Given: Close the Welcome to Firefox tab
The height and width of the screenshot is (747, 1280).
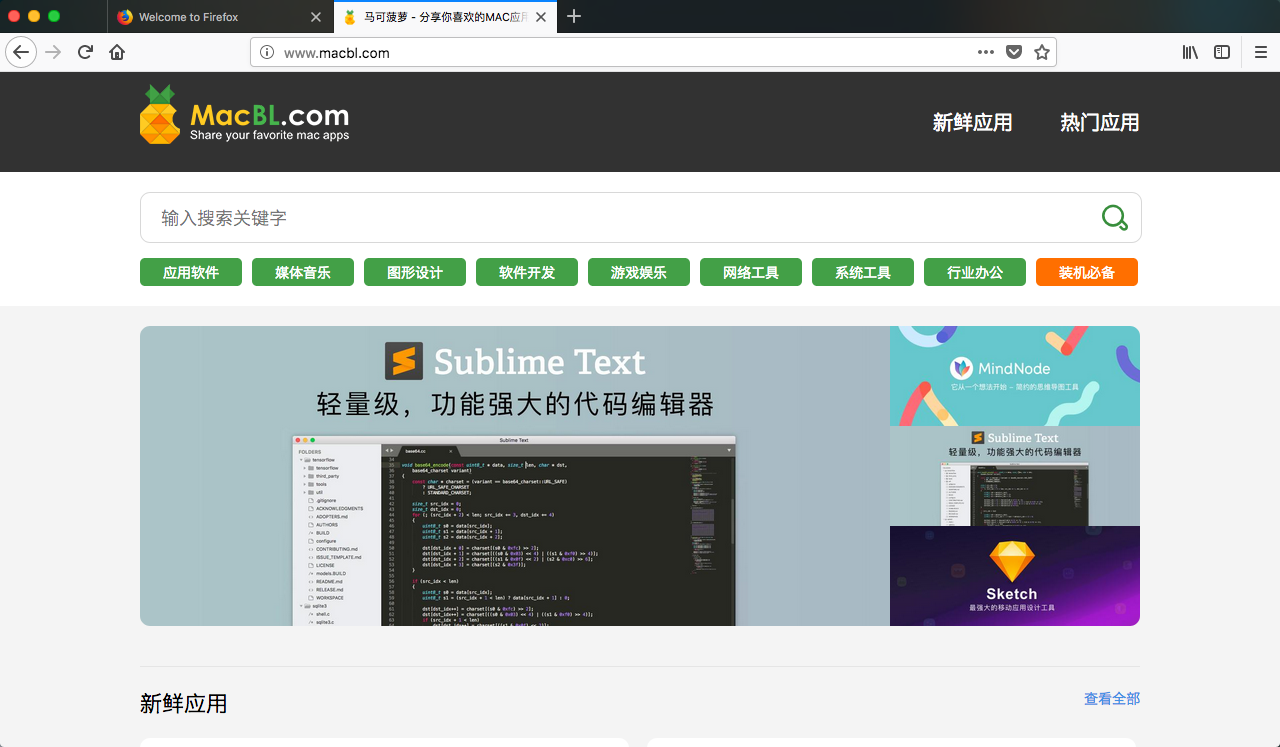Looking at the screenshot, I should pyautogui.click(x=316, y=17).
